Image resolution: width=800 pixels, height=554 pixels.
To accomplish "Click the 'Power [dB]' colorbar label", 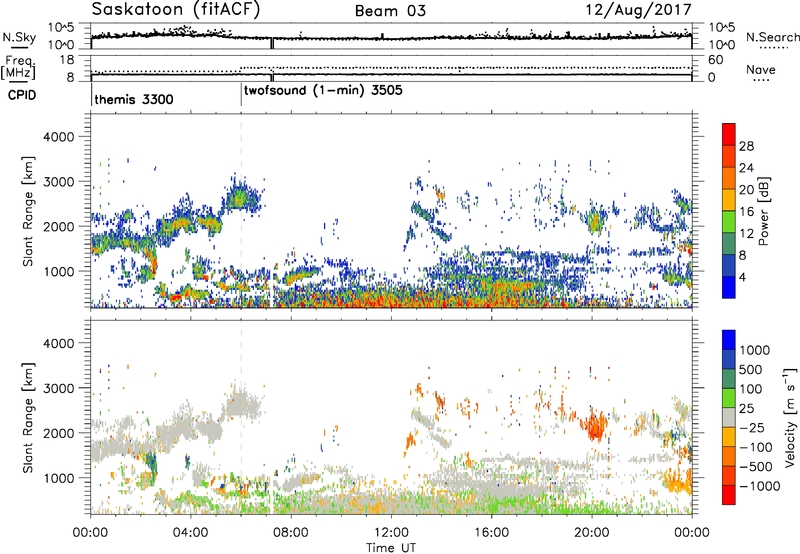I will 764,212.
